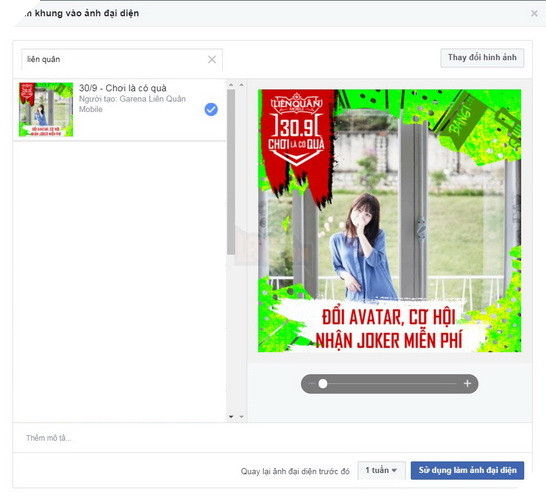Toggle the blue checkmark on the frame
This screenshot has height=500, width=546.
211,109
